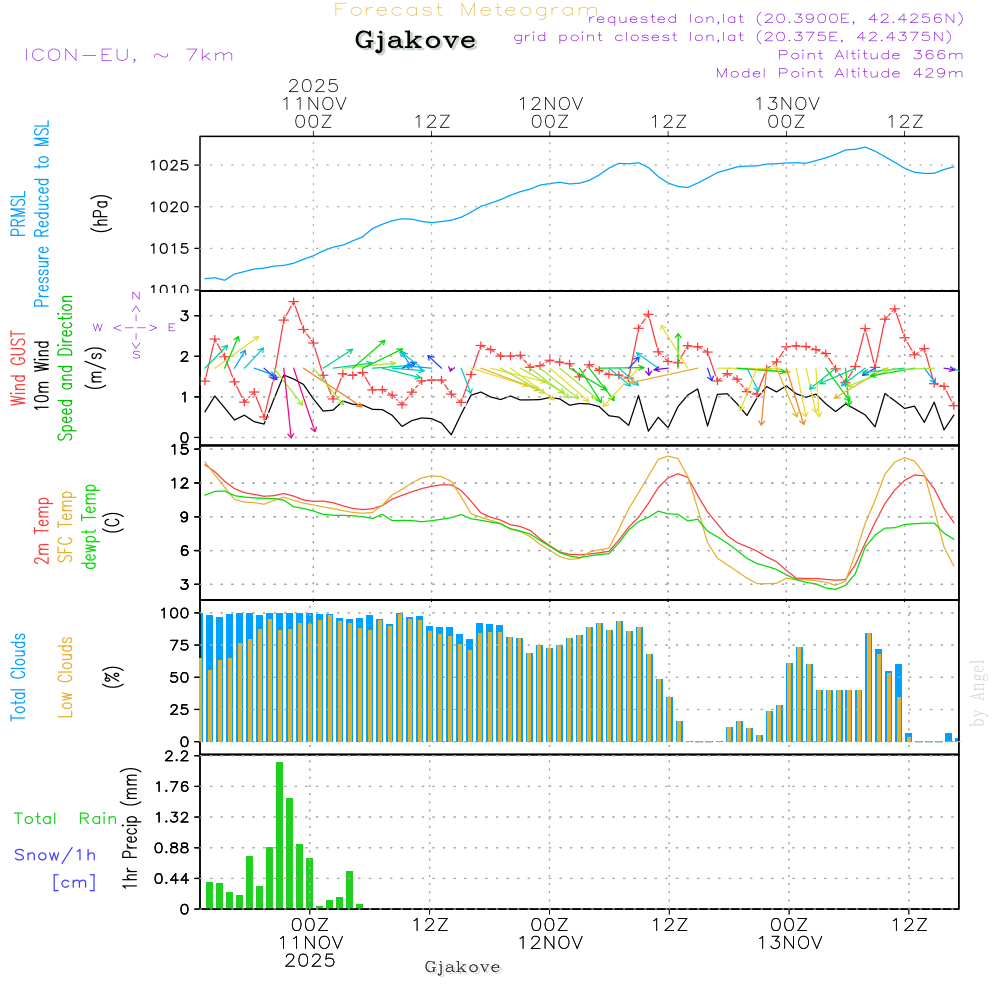
Task: Select the ICON-EU ~7km model label
Action: (128, 55)
